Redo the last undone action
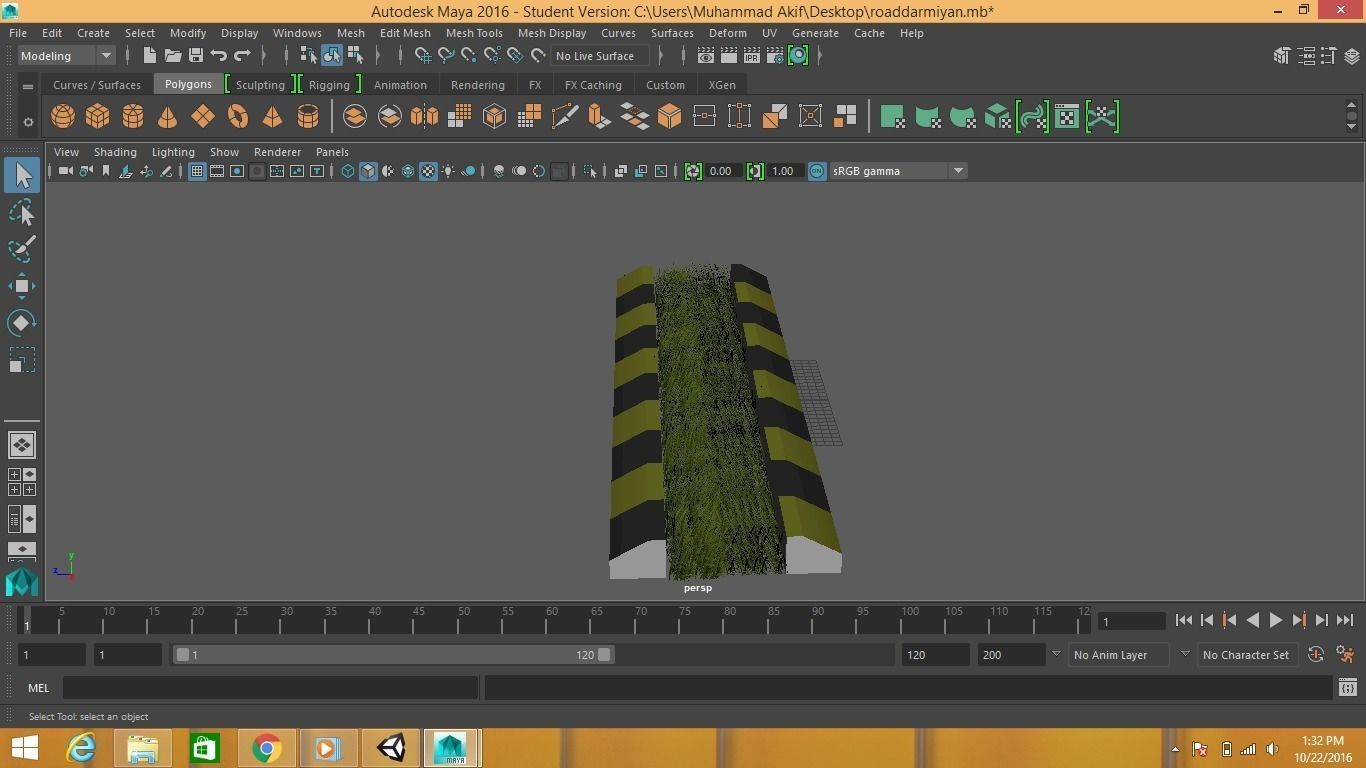 (x=242, y=56)
